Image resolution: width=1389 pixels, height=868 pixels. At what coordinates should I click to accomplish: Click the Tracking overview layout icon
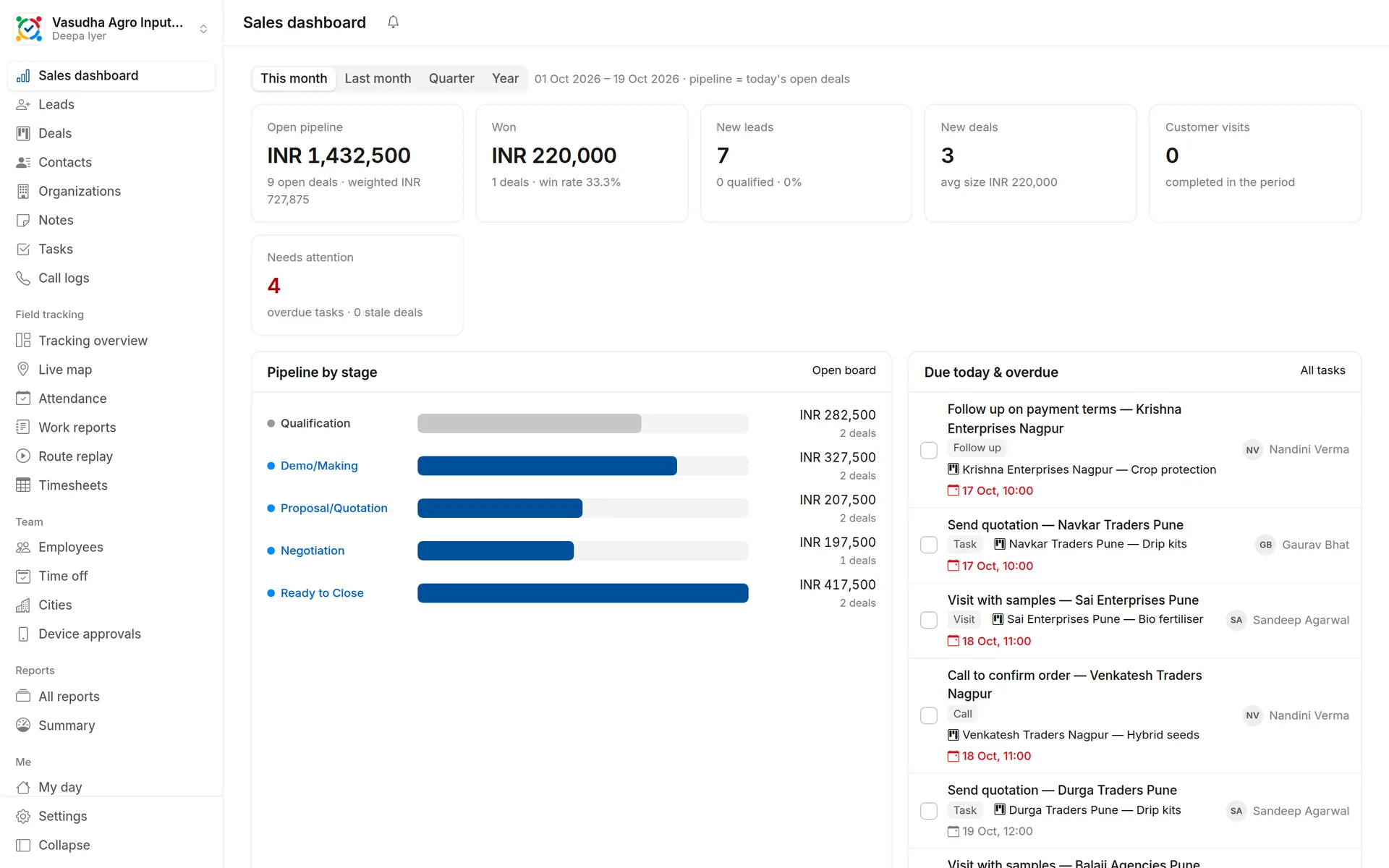pyautogui.click(x=23, y=340)
